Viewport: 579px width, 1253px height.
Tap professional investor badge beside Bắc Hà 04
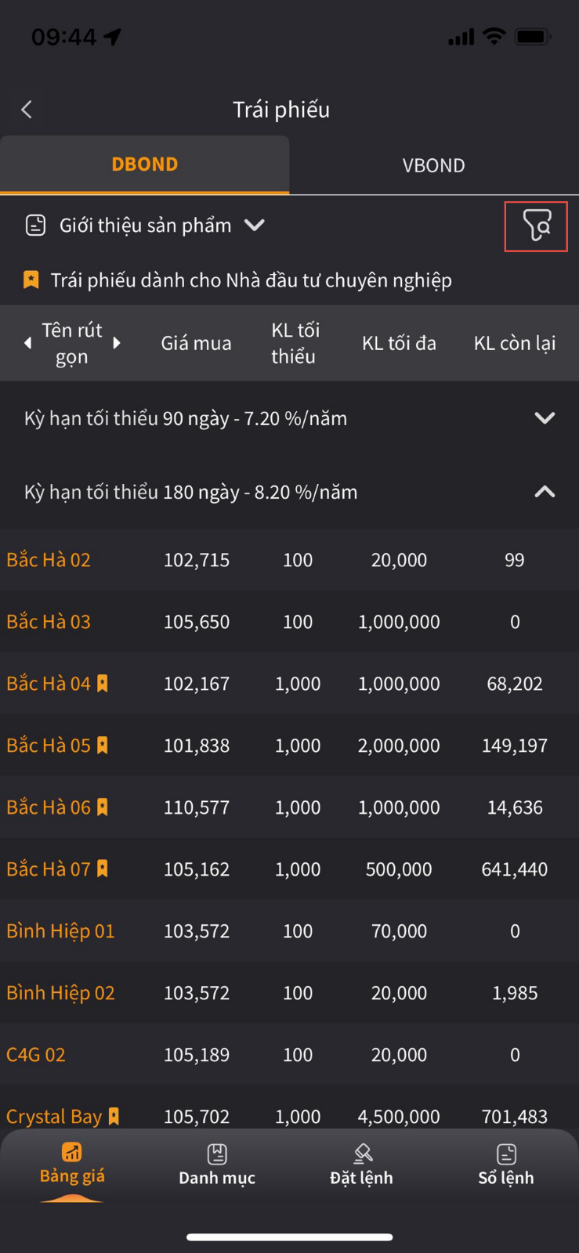(x=102, y=684)
